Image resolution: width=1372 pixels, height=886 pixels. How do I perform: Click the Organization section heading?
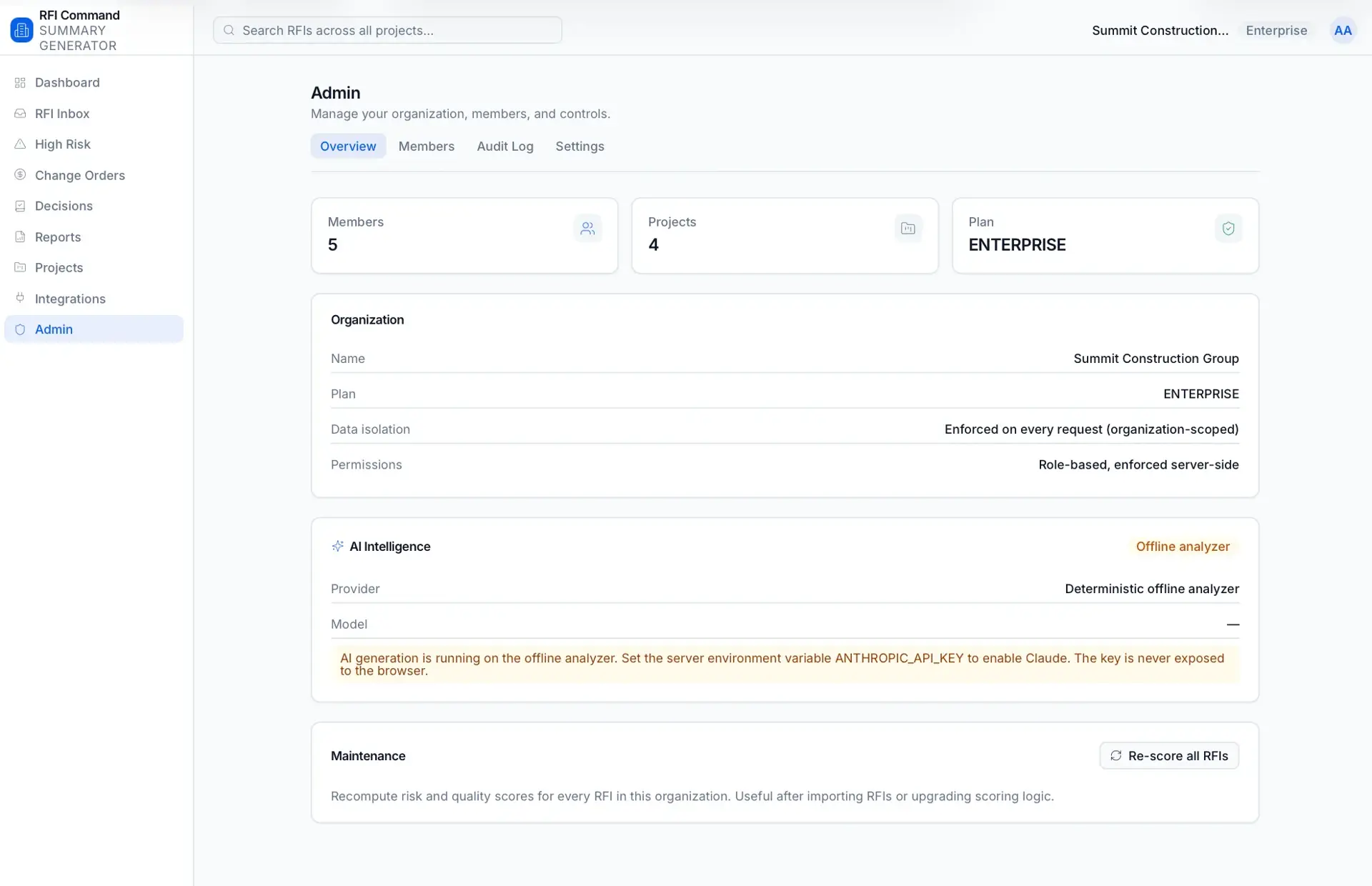coord(367,319)
